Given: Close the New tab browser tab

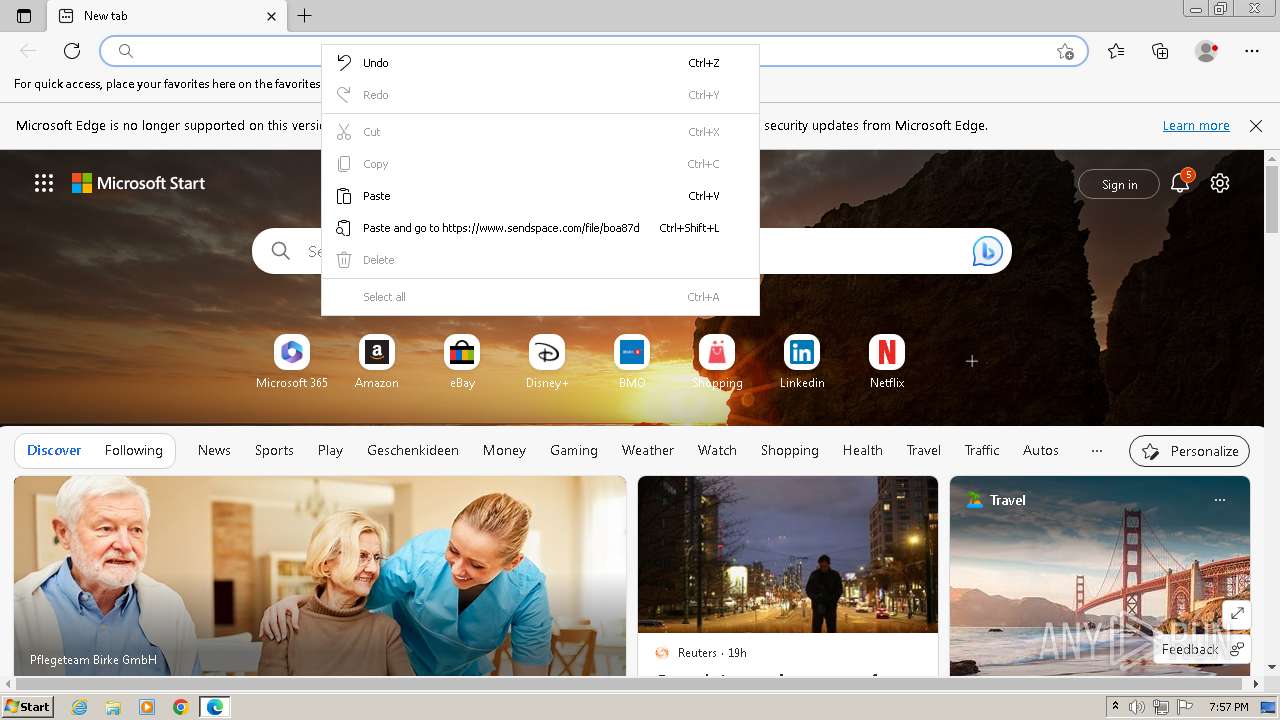Looking at the screenshot, I should [x=272, y=16].
